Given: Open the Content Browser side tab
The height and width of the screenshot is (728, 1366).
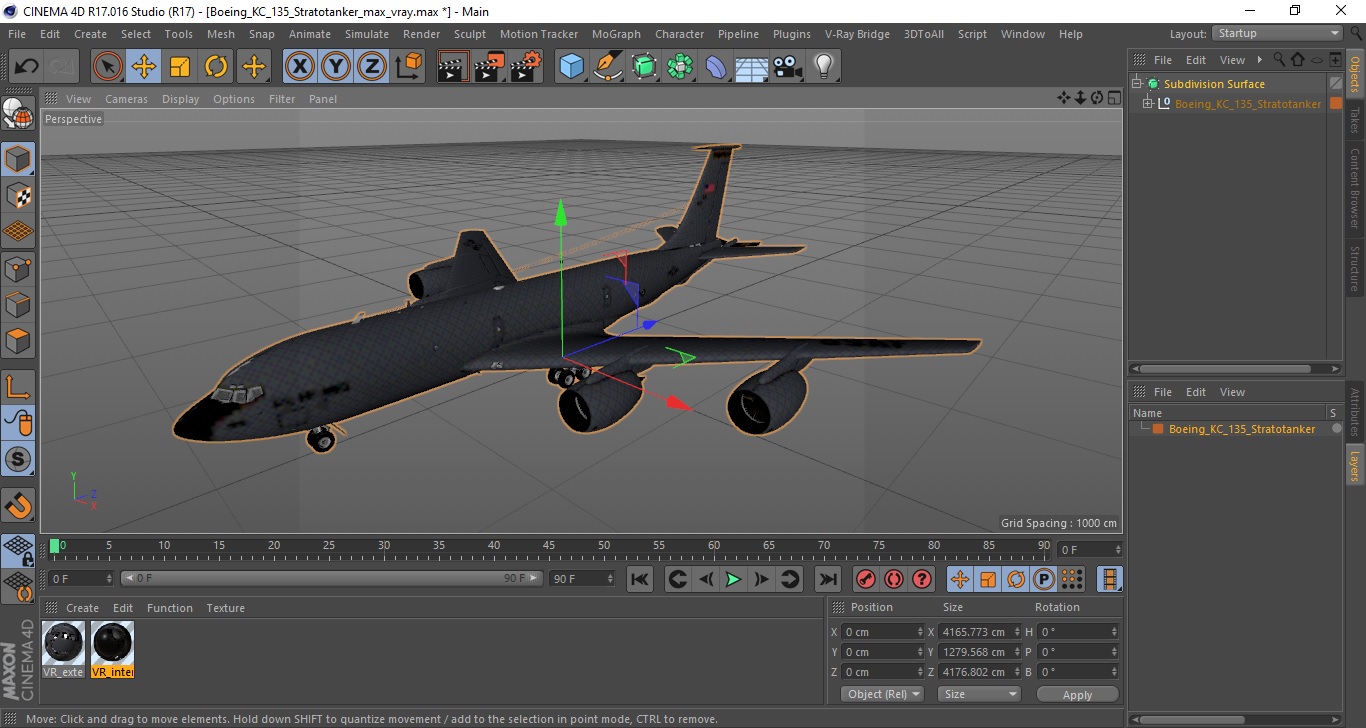Looking at the screenshot, I should (x=1355, y=188).
